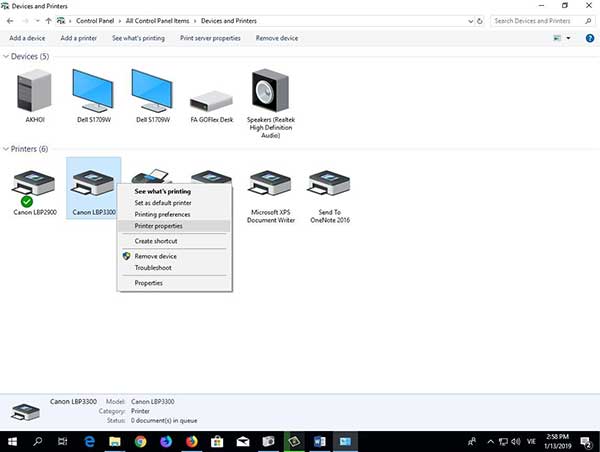The height and width of the screenshot is (452, 600).
Task: Open the People icon in system tray
Action: (x=472, y=442)
